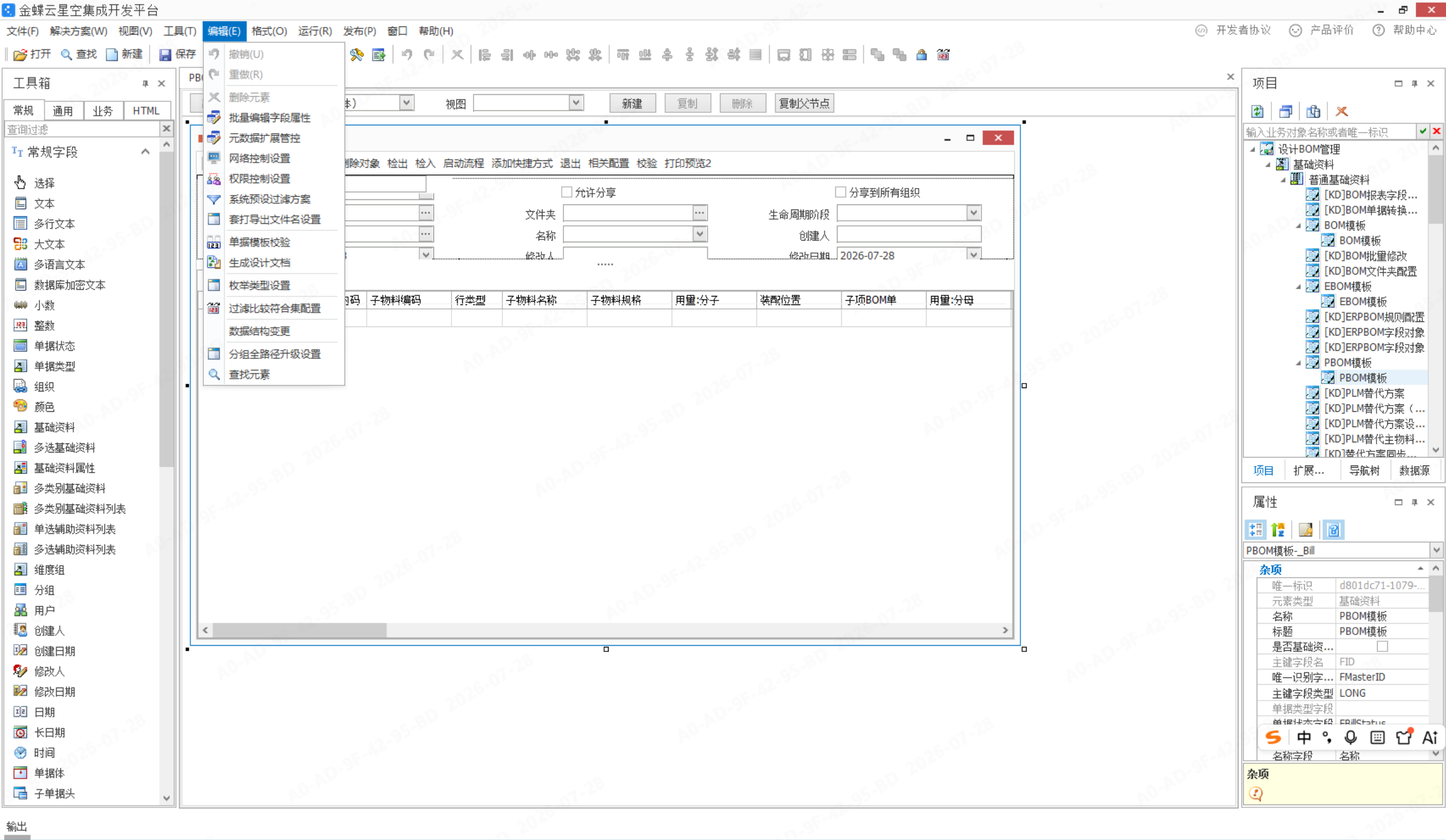This screenshot has height=840, width=1446.
Task: Select the Text field tool in toolbox
Action: point(44,204)
